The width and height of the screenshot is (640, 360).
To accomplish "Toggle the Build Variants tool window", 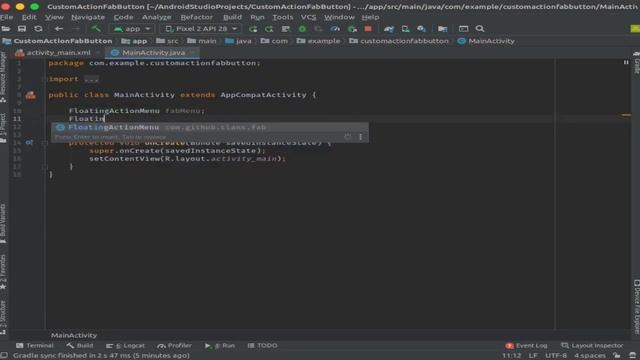I will tap(3, 223).
